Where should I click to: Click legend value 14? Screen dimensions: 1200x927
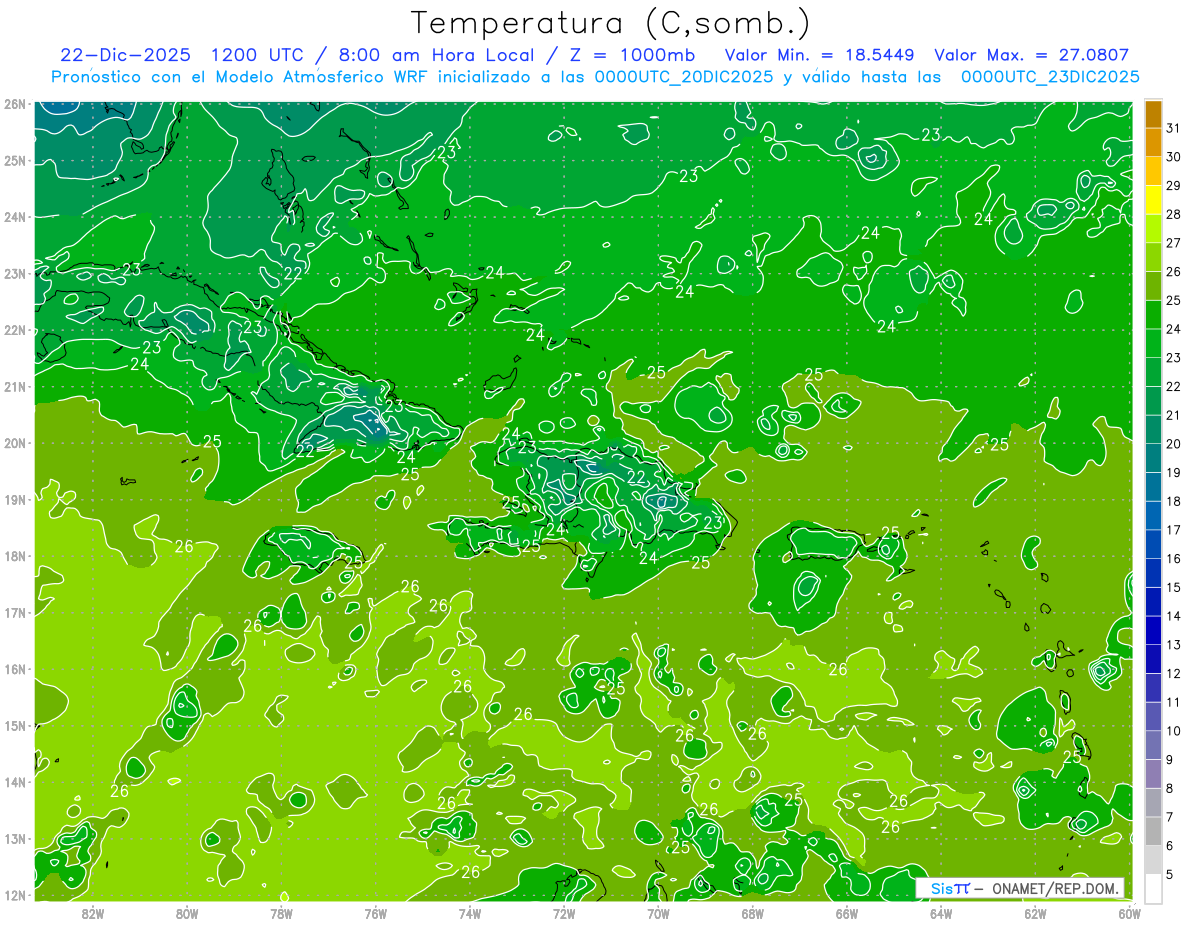coord(1174,616)
